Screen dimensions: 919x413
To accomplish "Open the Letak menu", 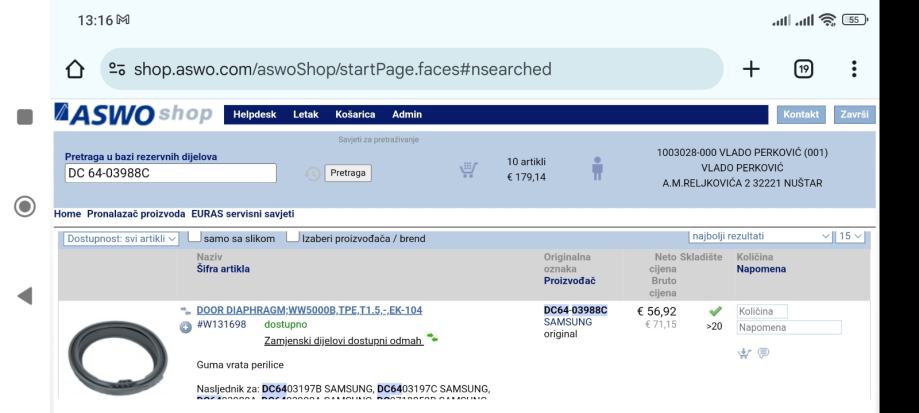I will point(306,115).
